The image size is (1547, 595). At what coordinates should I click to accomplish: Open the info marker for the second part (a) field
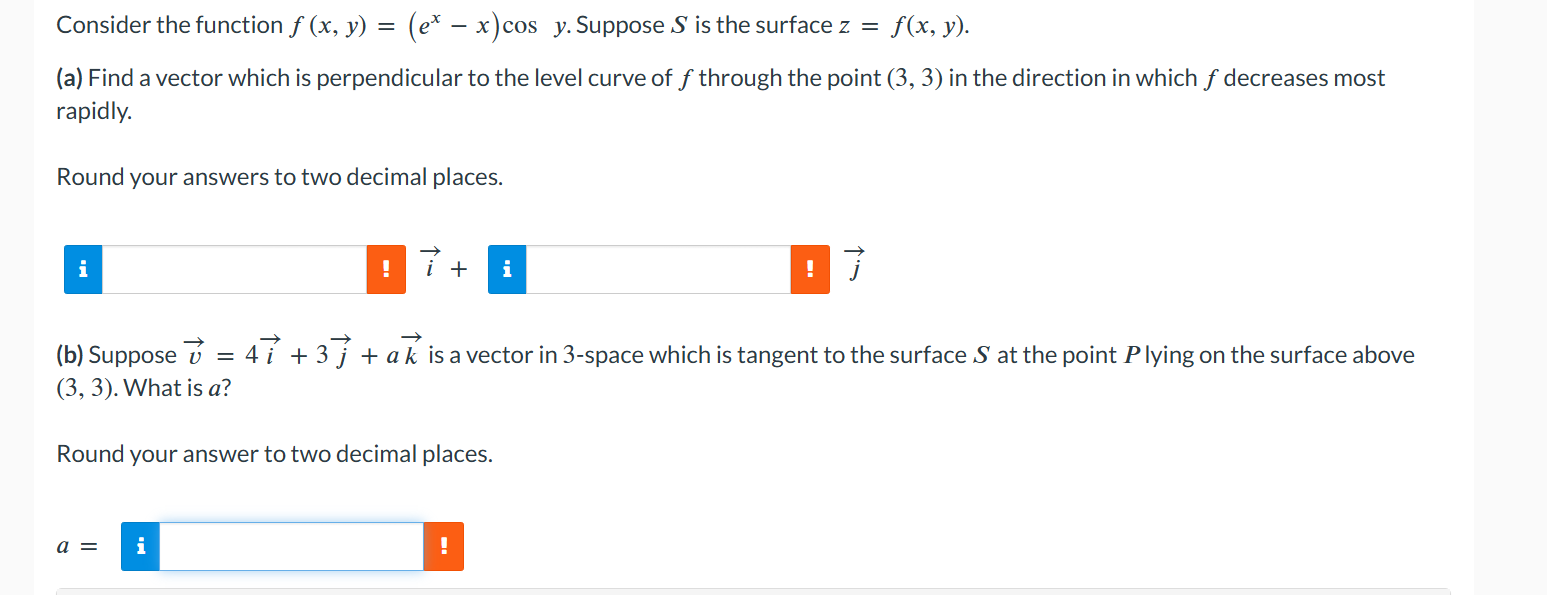[x=506, y=268]
